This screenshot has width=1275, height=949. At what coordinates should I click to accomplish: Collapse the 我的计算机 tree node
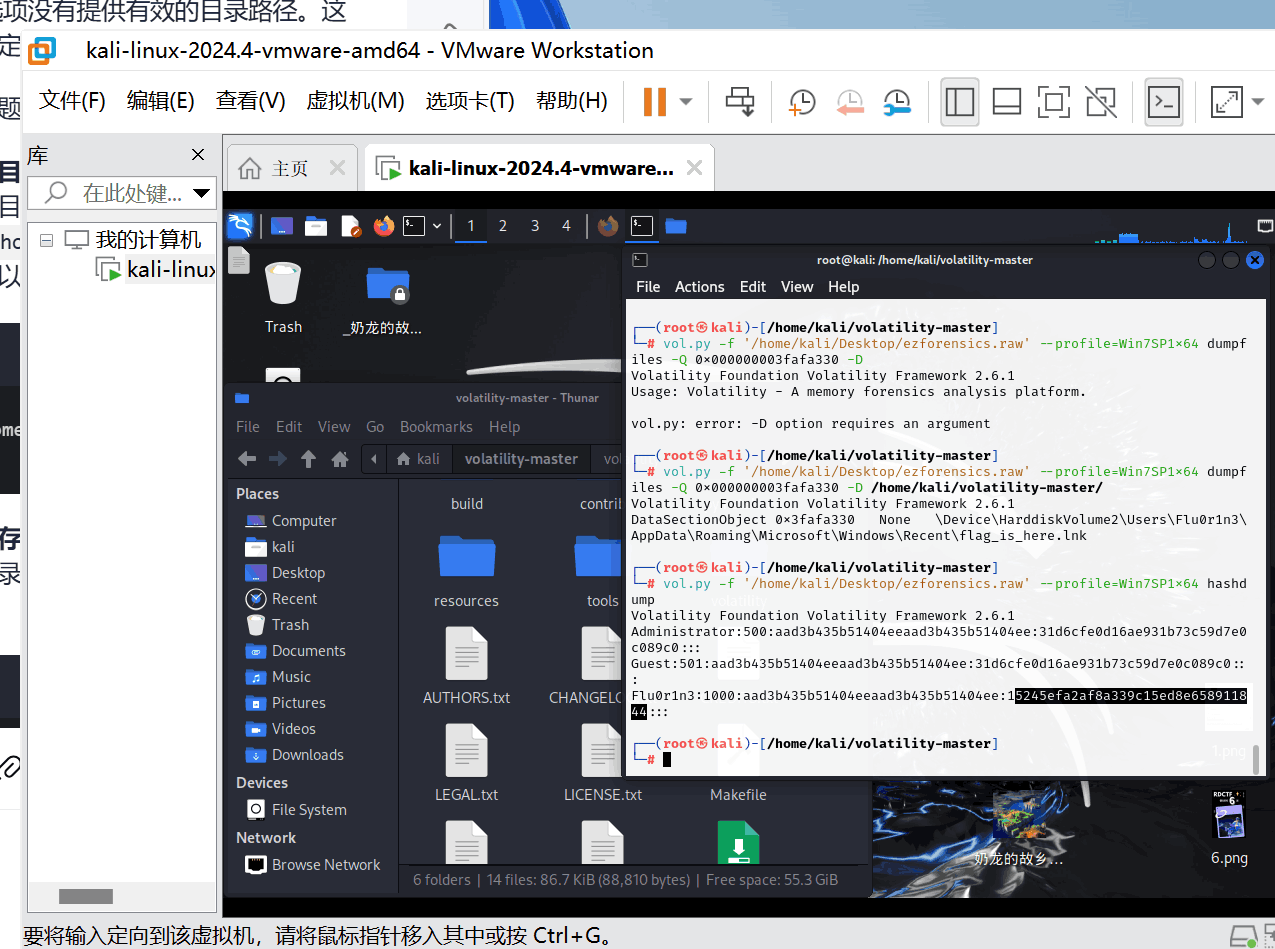pyautogui.click(x=46, y=240)
